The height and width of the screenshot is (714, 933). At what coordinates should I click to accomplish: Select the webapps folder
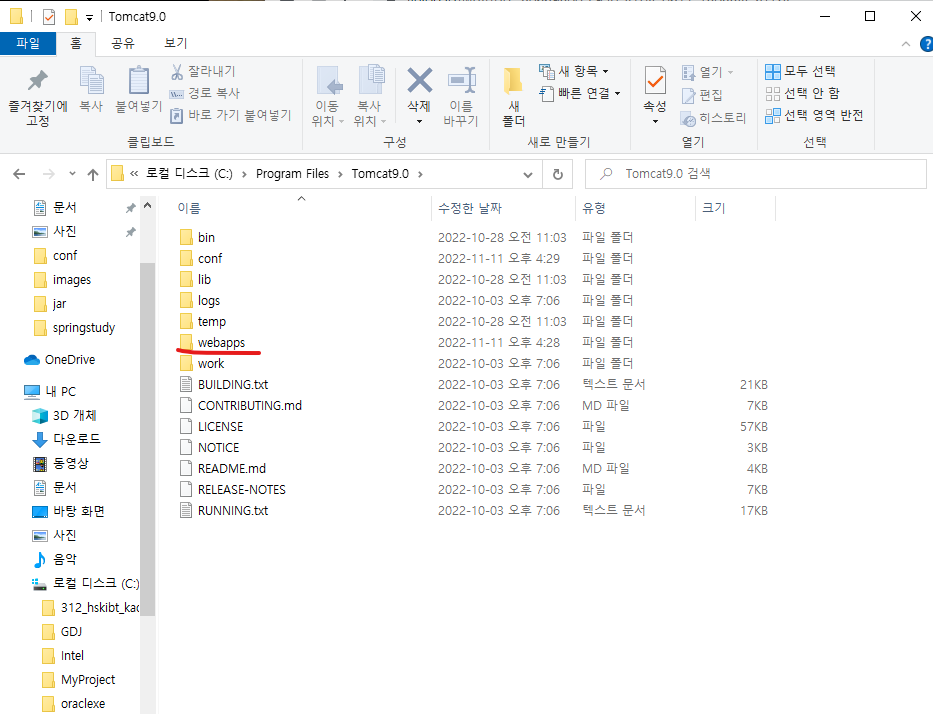coord(221,343)
